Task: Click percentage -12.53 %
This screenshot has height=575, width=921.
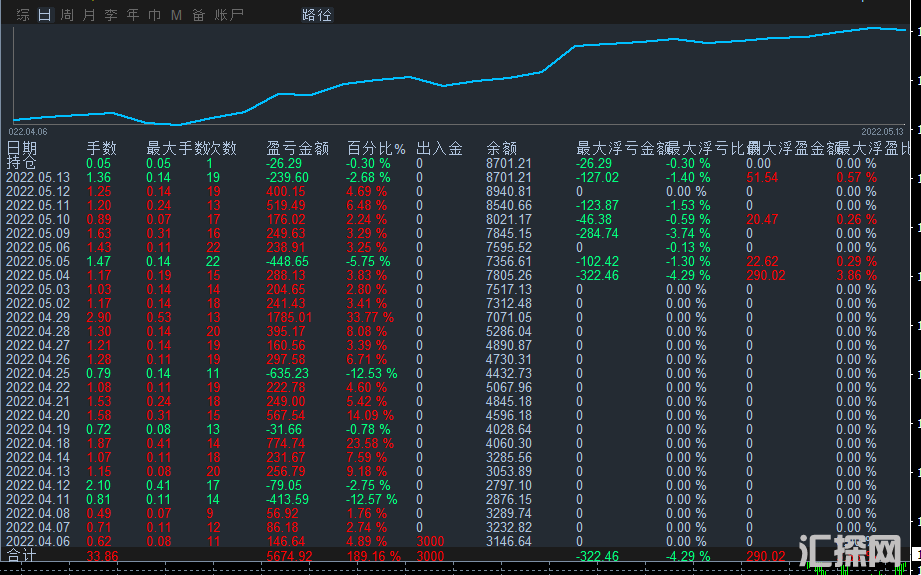Action: coord(372,374)
